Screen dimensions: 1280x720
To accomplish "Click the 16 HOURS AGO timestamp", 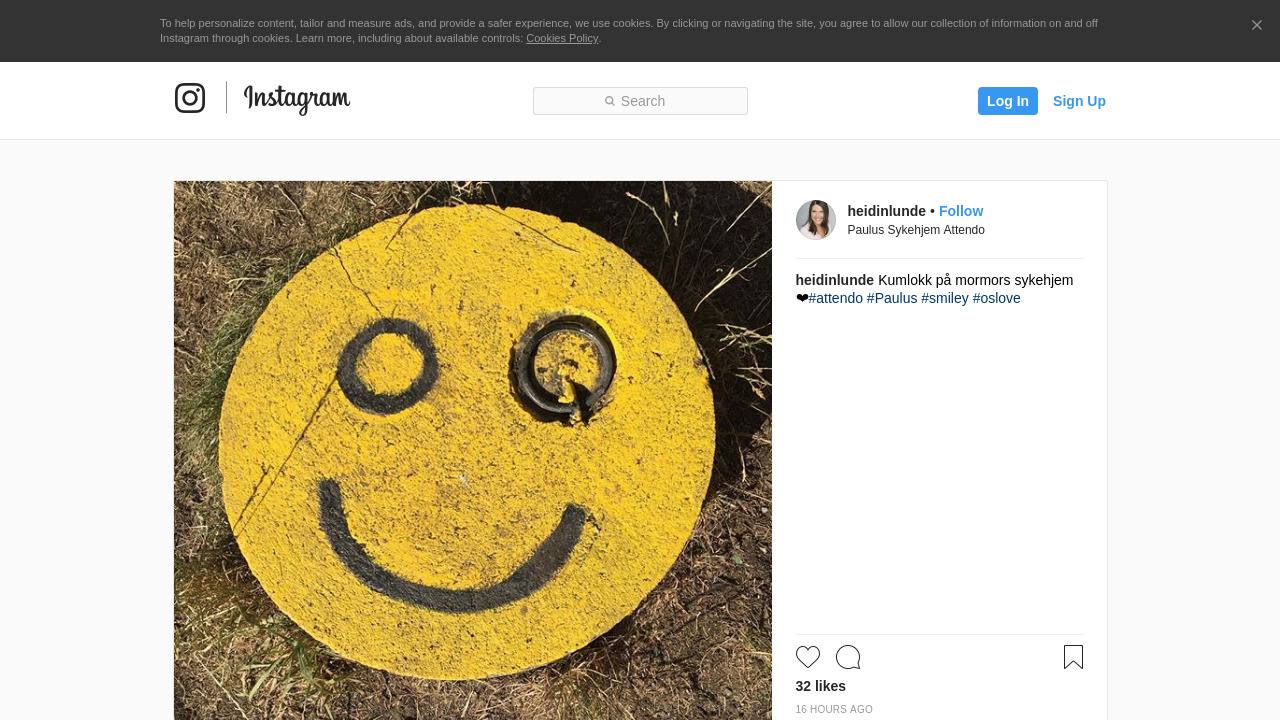I will (x=834, y=710).
